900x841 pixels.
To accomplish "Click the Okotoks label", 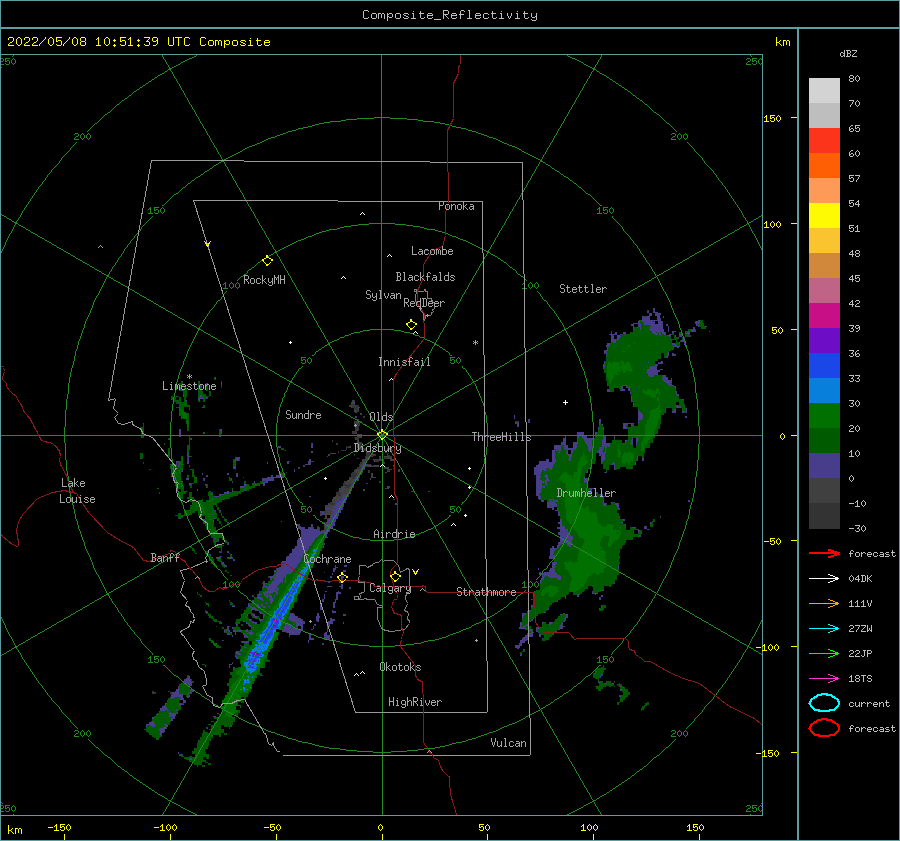I will (400, 667).
